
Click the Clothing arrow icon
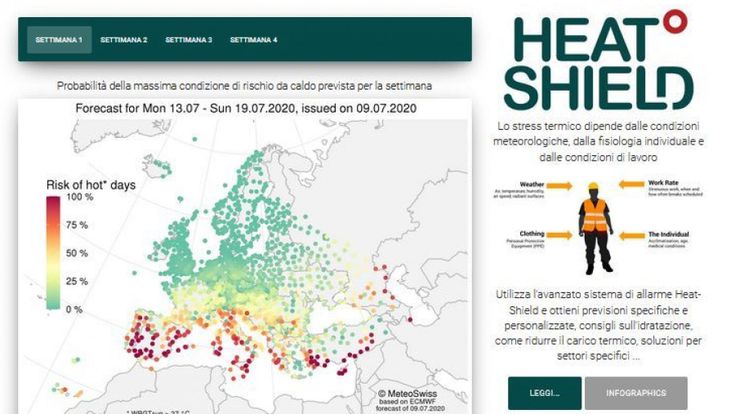(559, 235)
